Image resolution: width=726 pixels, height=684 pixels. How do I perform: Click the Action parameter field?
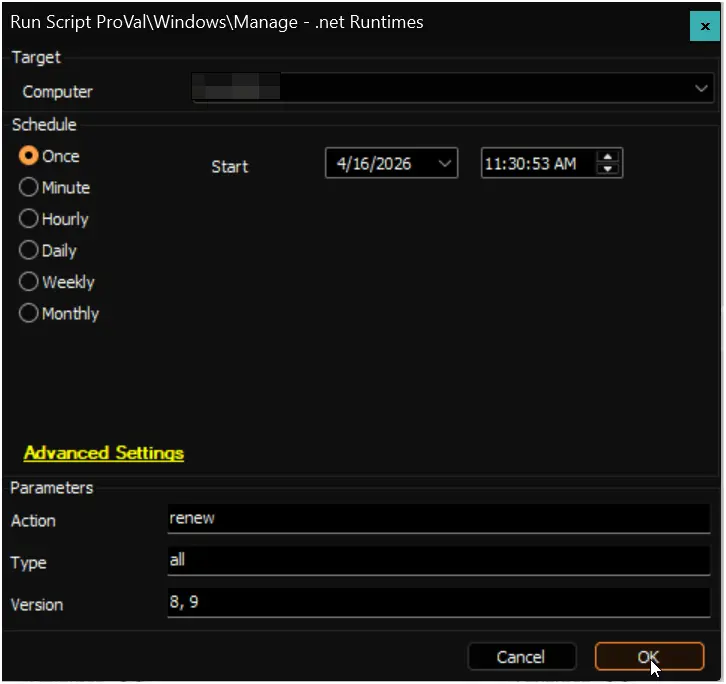click(438, 519)
